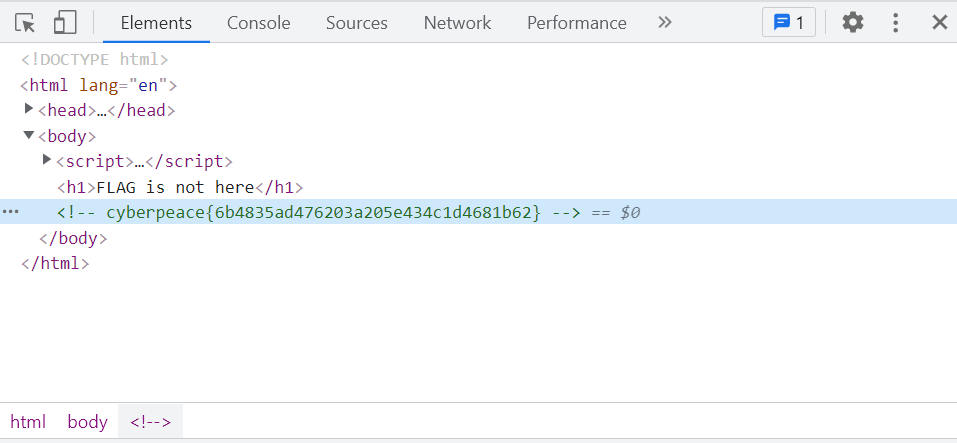Show more tabs with double chevron

665,22
